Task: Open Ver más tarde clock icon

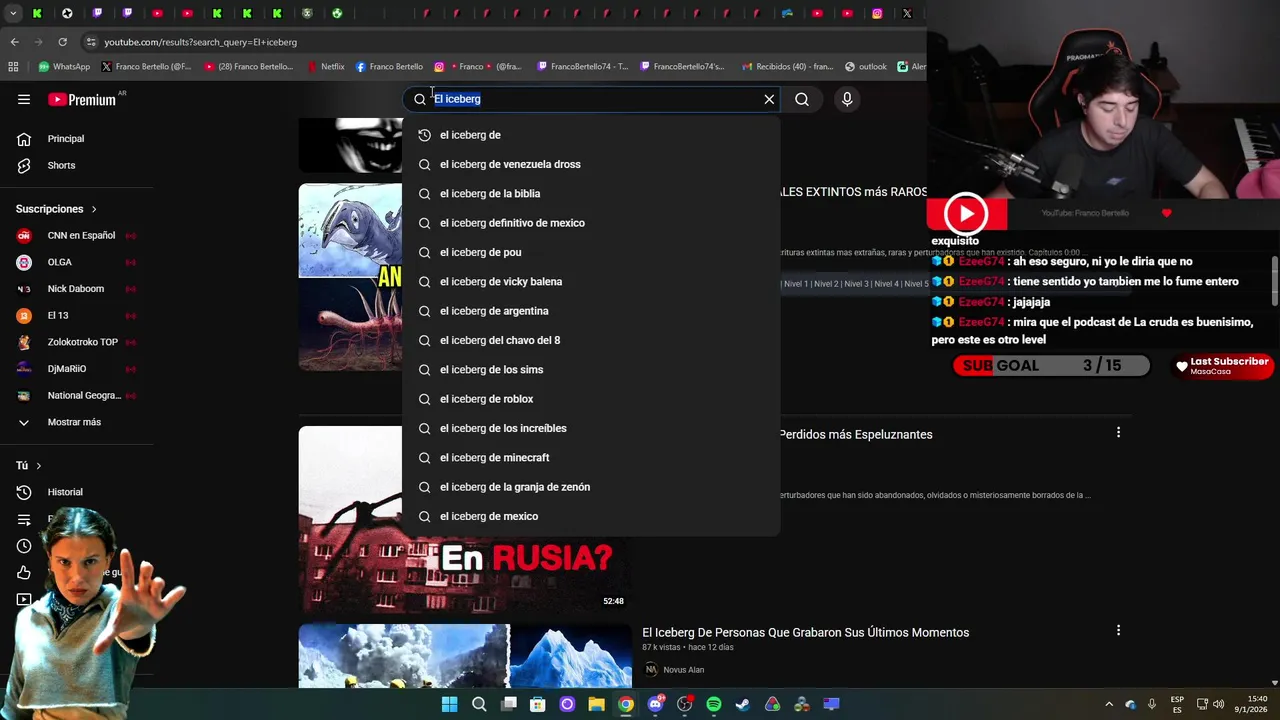Action: pyautogui.click(x=24, y=546)
